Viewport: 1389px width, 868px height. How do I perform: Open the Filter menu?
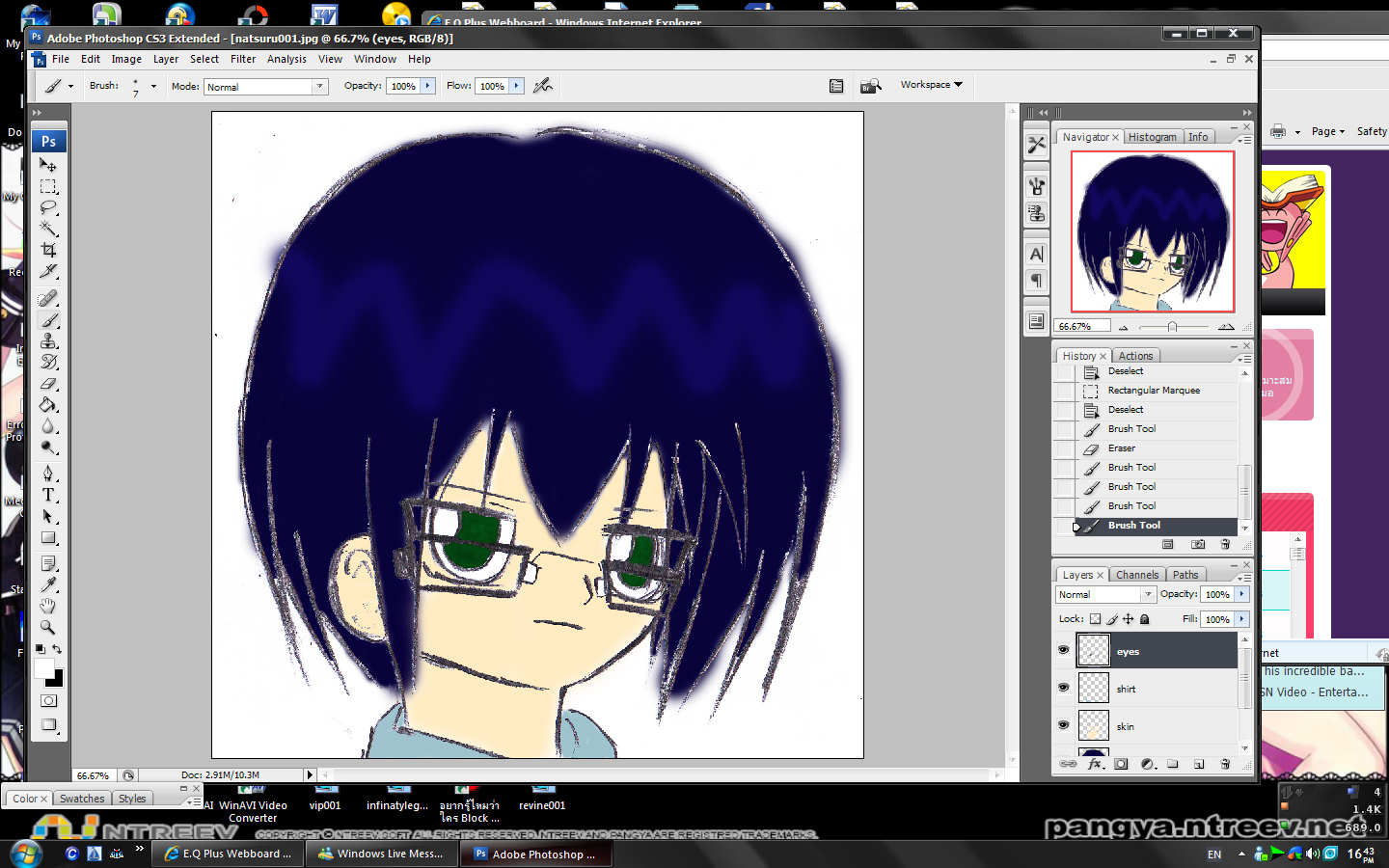243,59
